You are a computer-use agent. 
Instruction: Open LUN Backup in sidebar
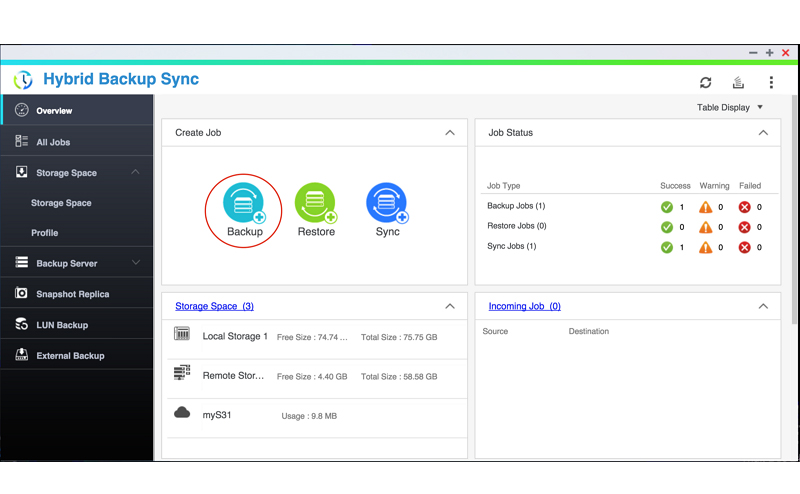(x=77, y=324)
